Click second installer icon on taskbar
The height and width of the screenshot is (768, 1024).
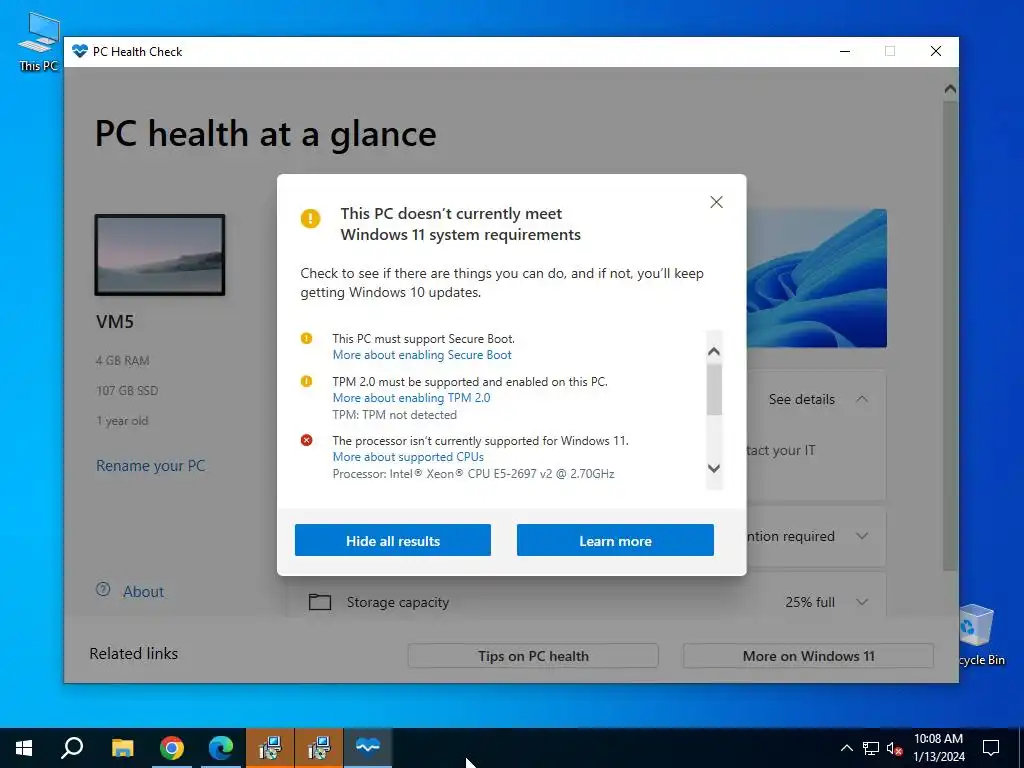(x=319, y=748)
